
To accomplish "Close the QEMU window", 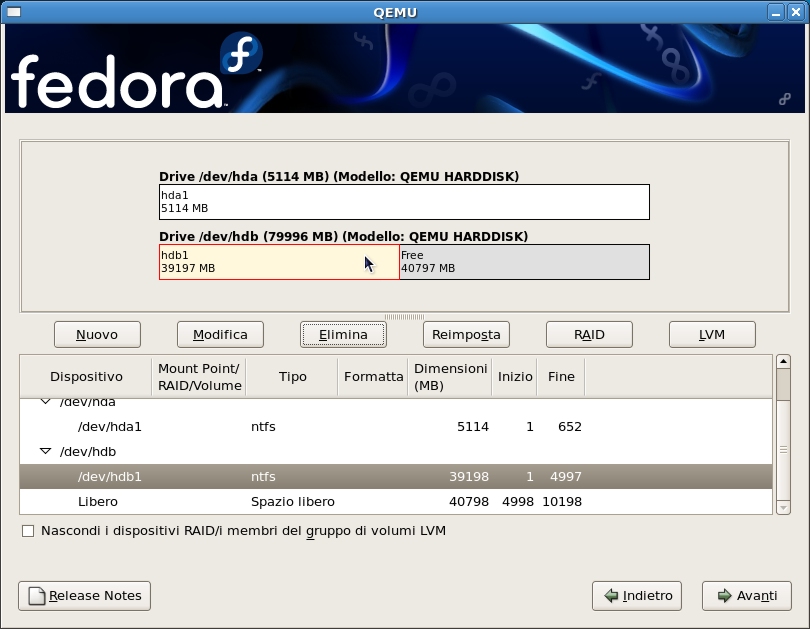I will 796,12.
